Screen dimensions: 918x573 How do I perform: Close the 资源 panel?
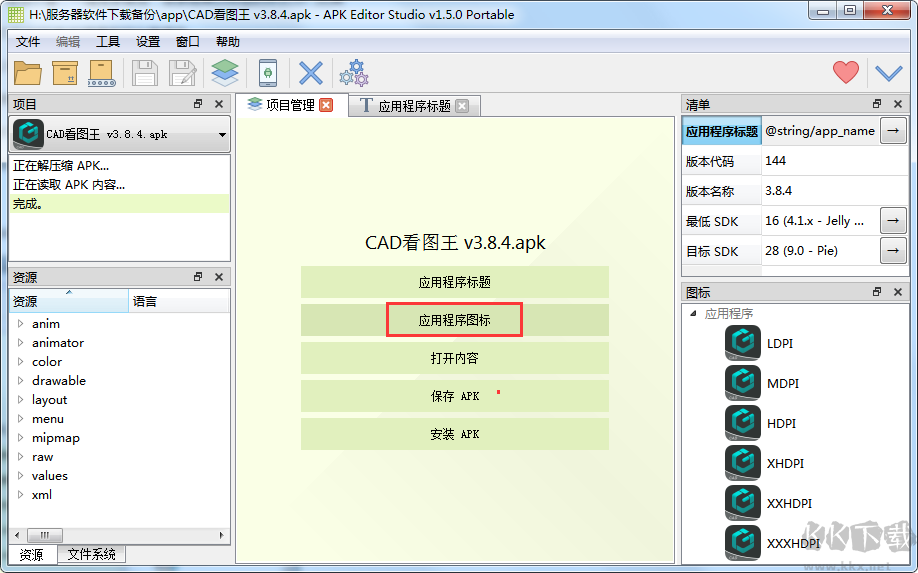(219, 276)
